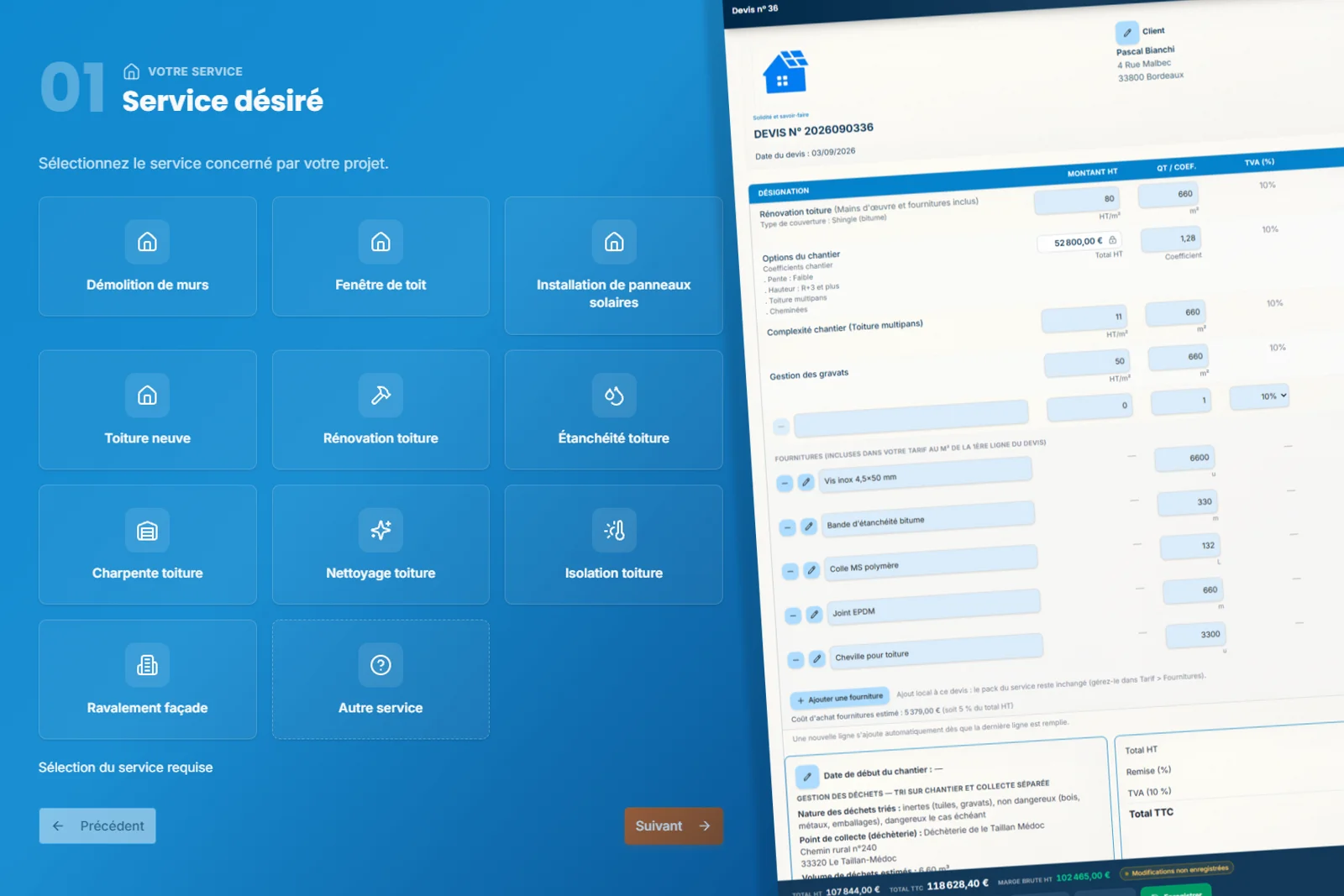Pick the Rénovation toiture hammer icon

pos(381,395)
